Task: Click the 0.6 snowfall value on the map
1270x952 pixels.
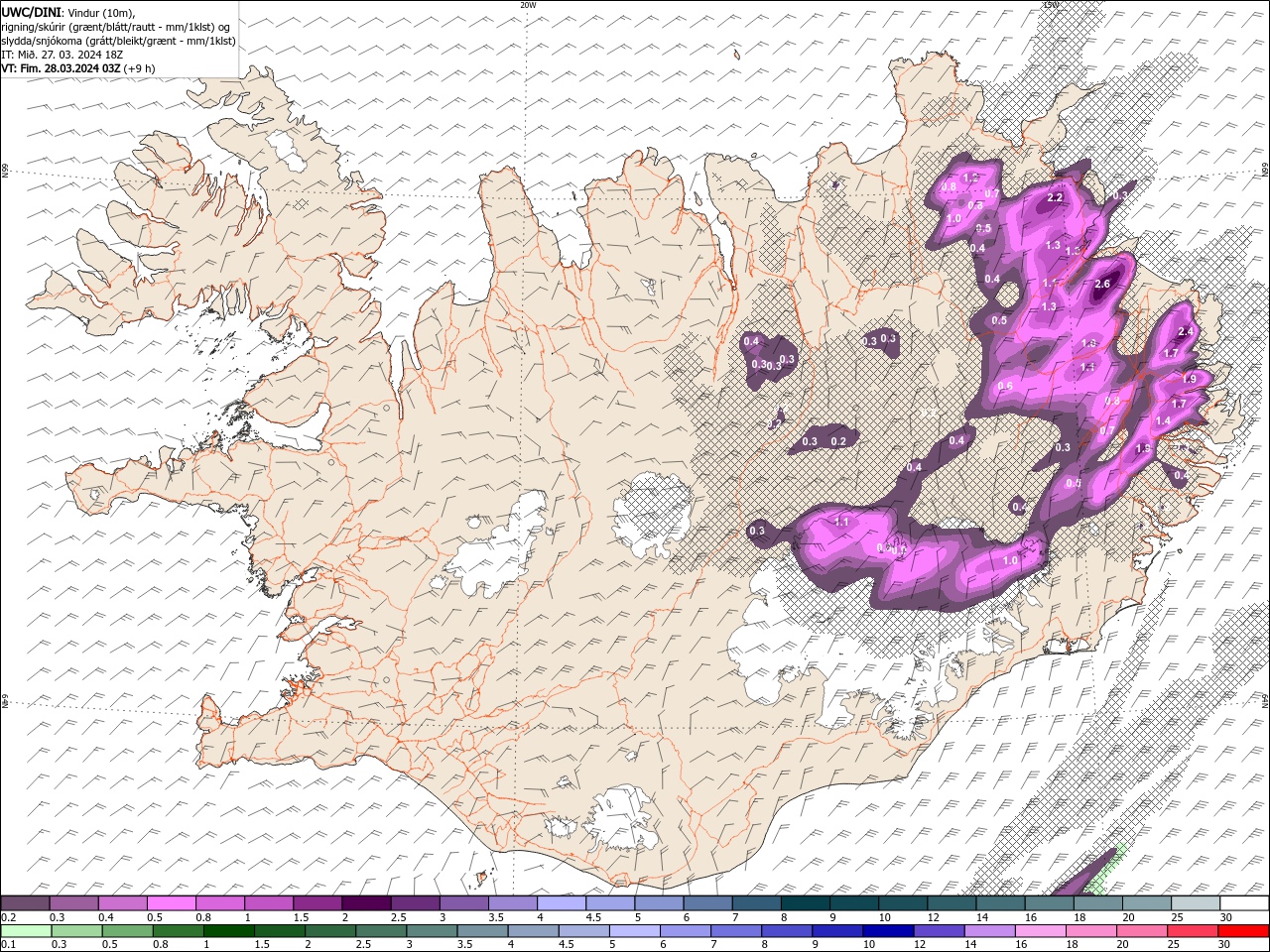Action: (1005, 386)
